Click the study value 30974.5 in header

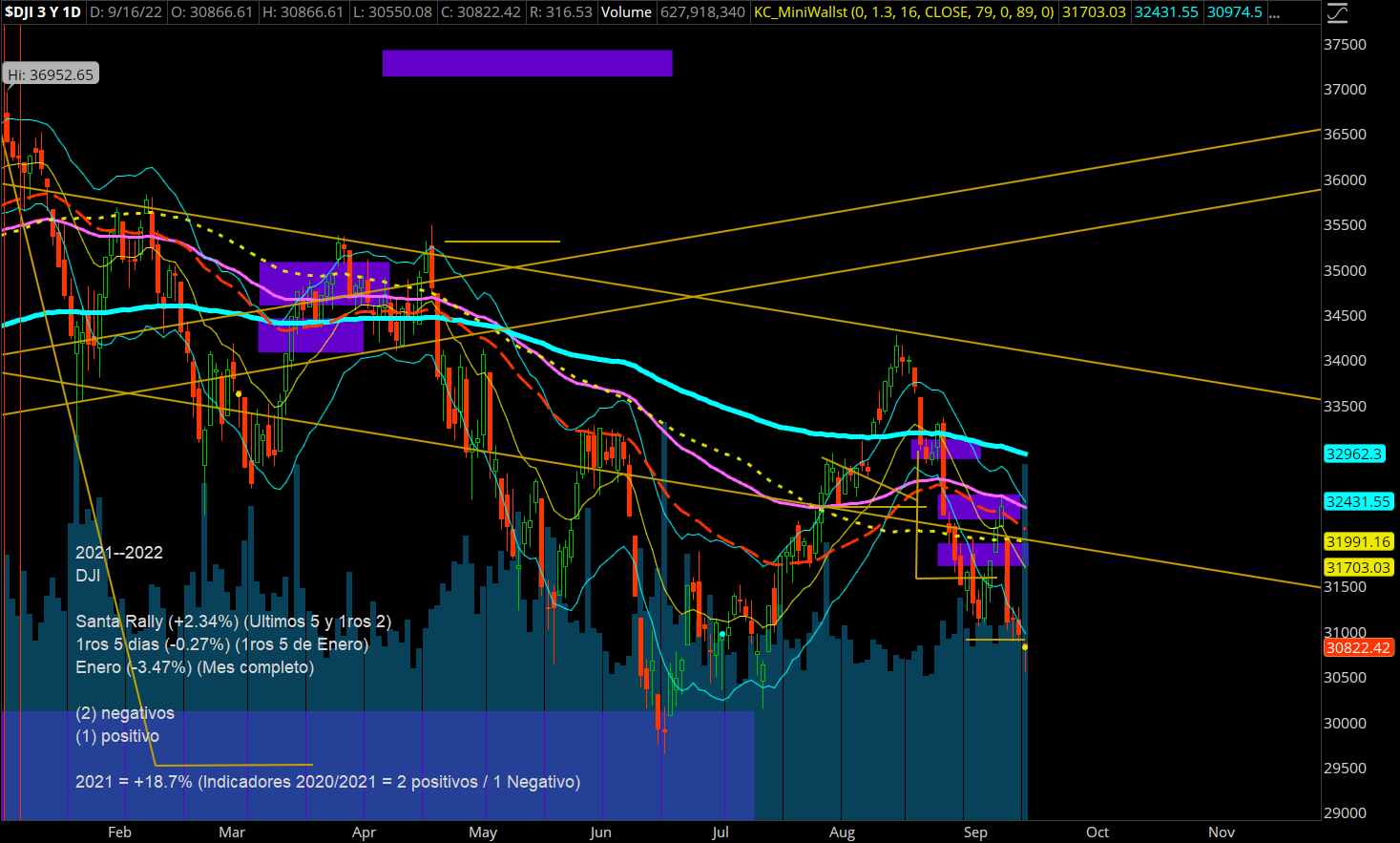point(1234,12)
